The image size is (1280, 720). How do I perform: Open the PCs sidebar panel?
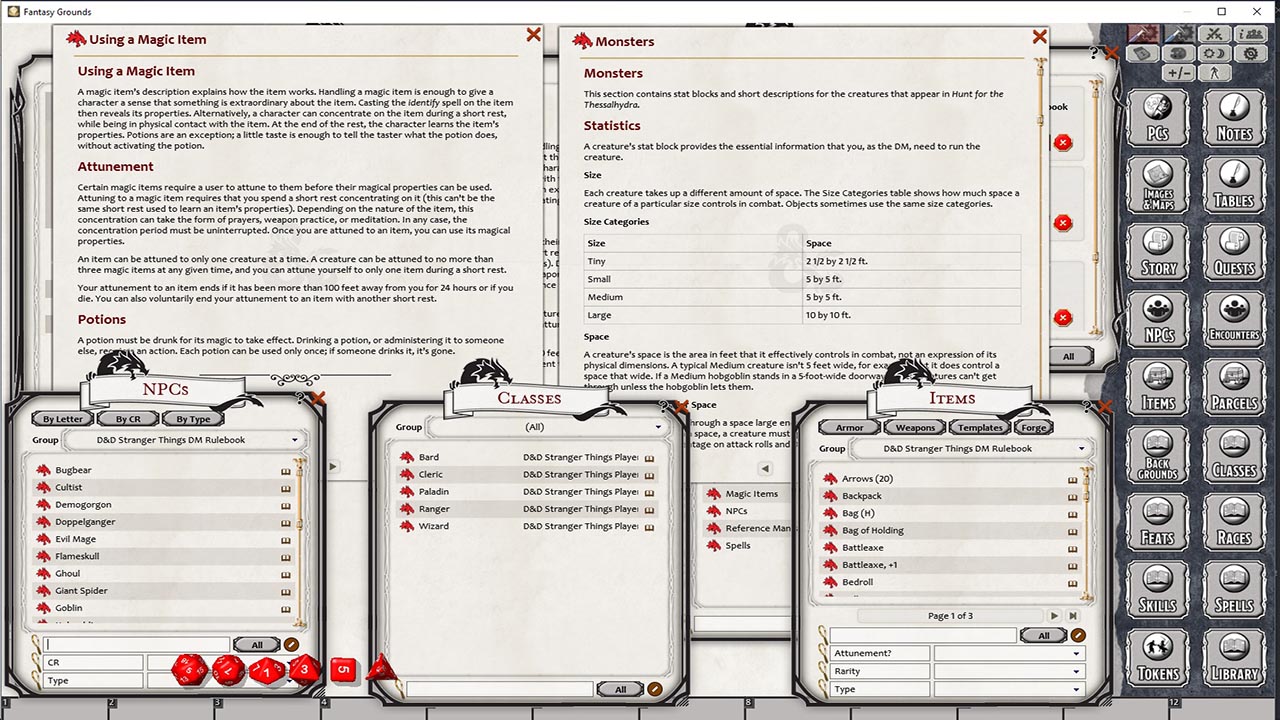(x=1158, y=116)
